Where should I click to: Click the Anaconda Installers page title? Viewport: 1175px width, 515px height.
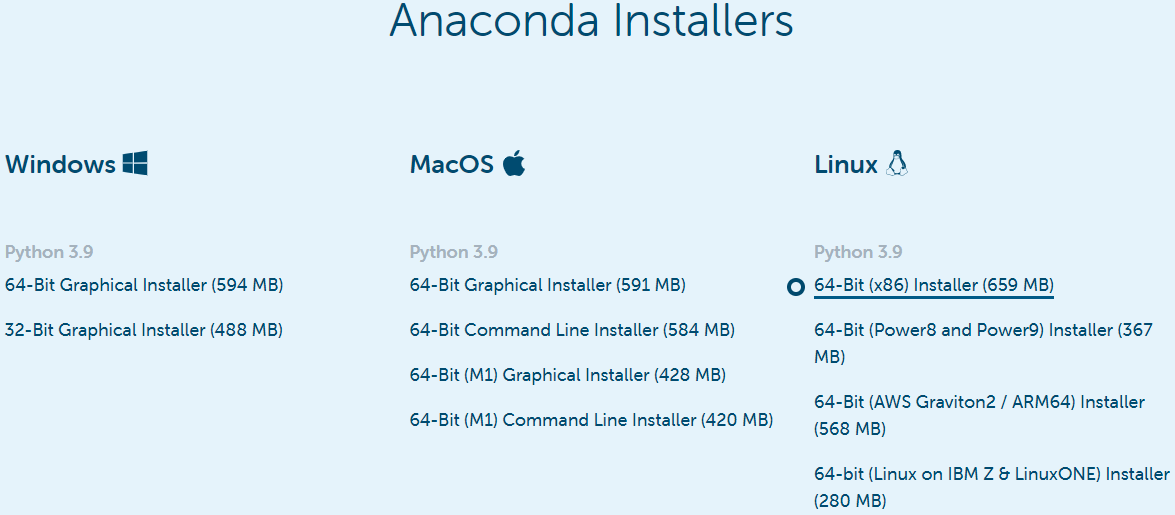tap(591, 22)
